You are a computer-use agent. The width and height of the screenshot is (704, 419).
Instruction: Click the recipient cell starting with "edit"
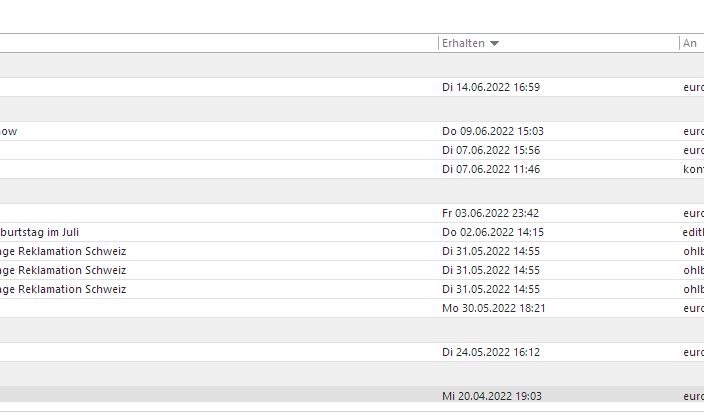click(x=693, y=232)
